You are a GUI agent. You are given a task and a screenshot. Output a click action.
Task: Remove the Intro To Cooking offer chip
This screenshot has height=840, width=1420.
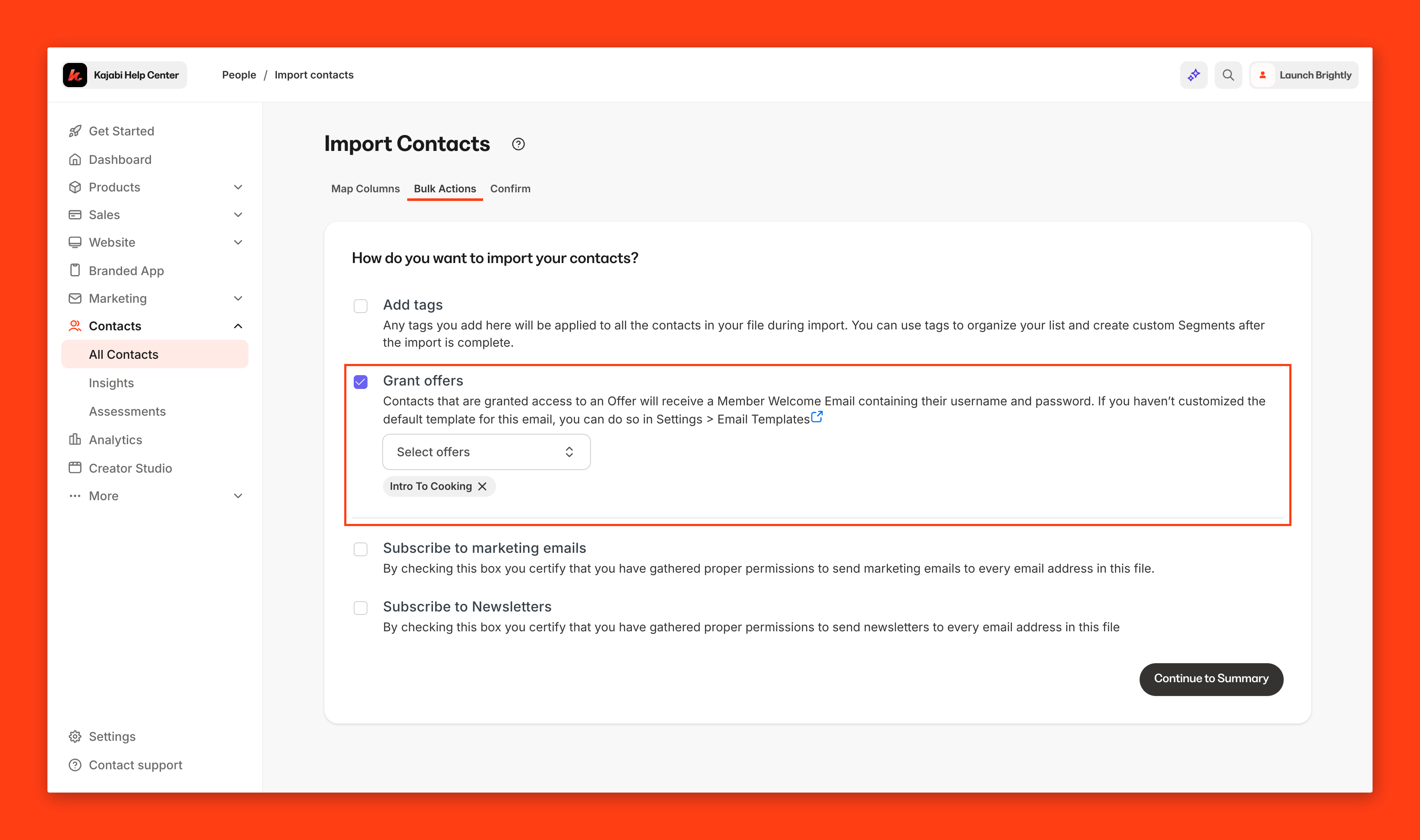click(x=482, y=486)
